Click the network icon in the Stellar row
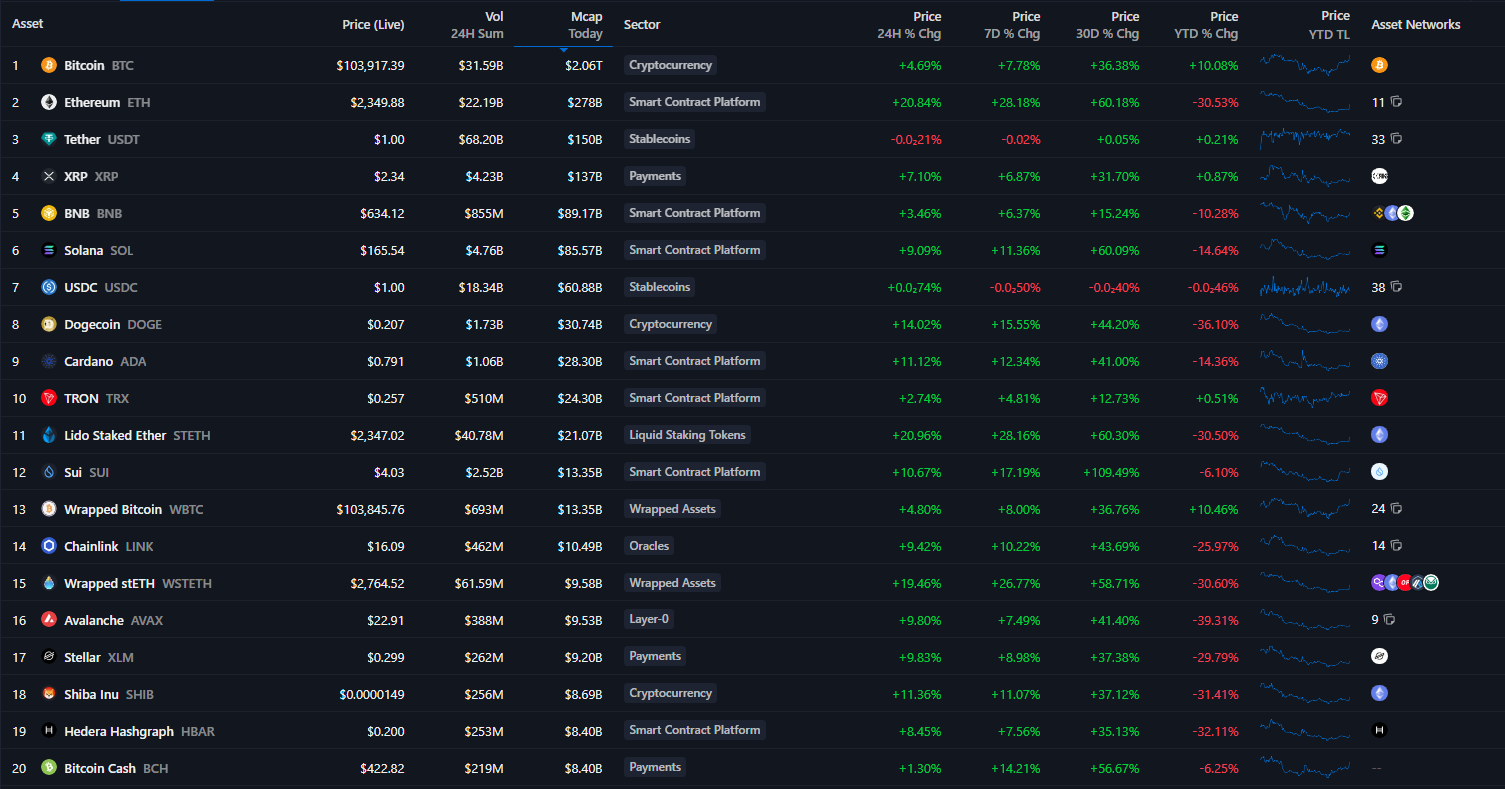Viewport: 1505px width, 789px height. [1380, 657]
